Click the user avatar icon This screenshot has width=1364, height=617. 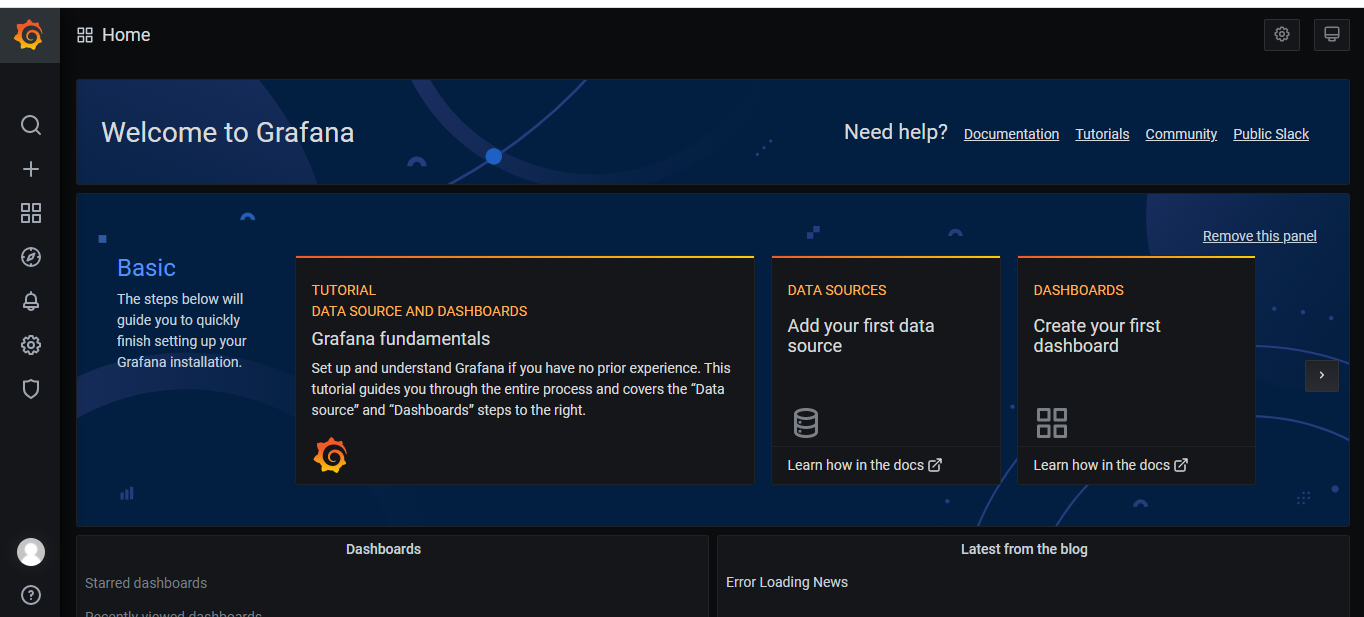point(31,552)
